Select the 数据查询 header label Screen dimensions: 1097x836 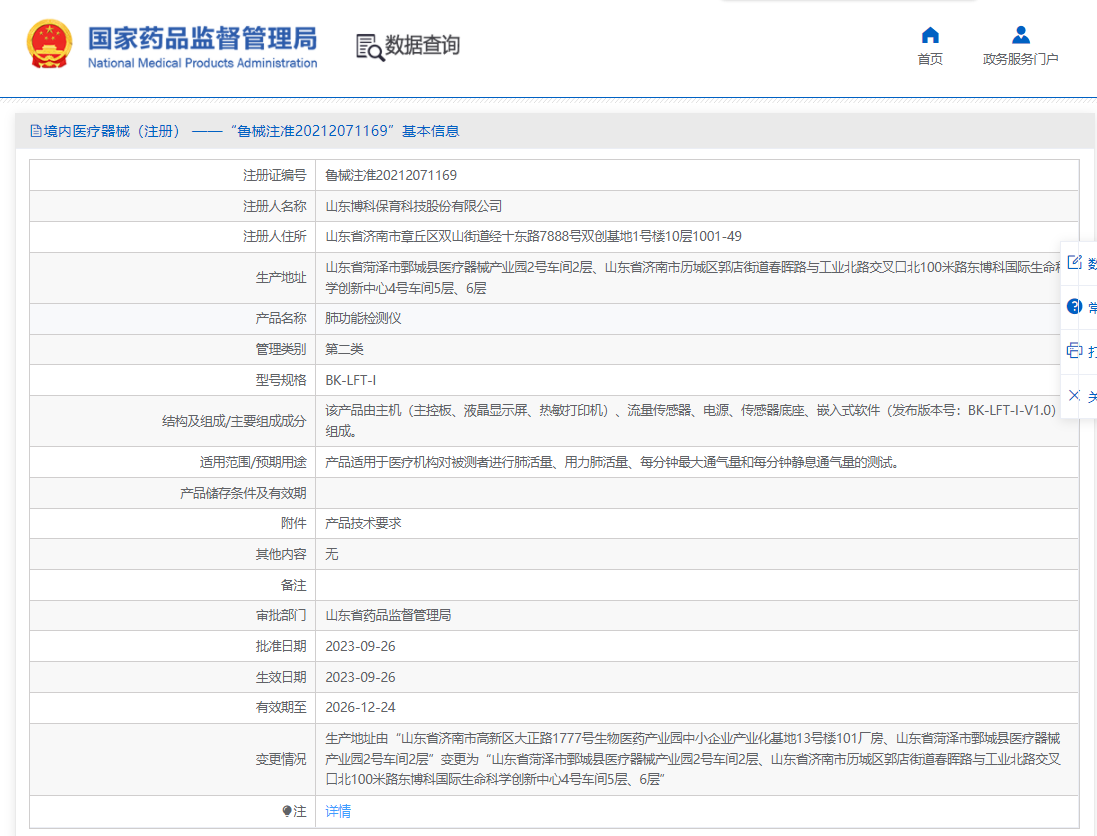coord(423,45)
